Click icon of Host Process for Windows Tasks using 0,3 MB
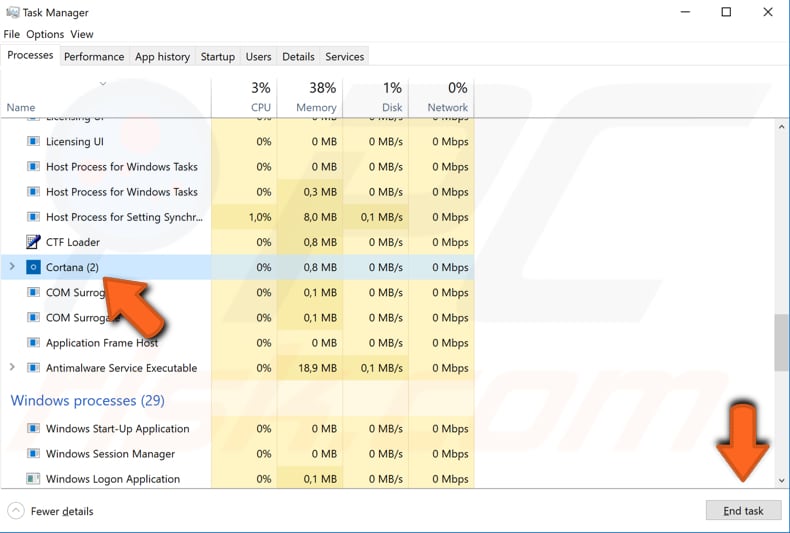The width and height of the screenshot is (790, 533). click(x=33, y=191)
